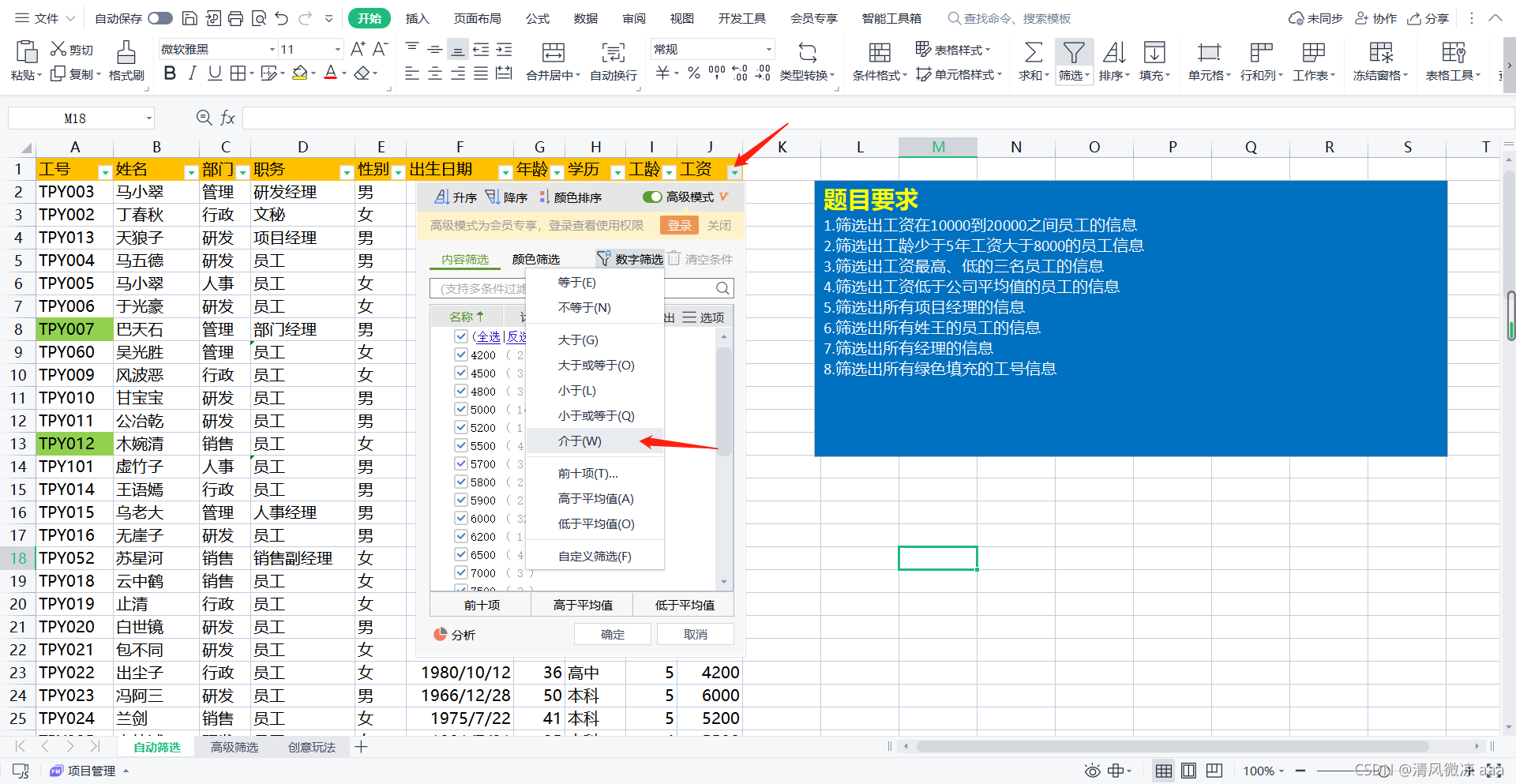Uncheck the Select All checkbox in filter list
1516x784 pixels.
[x=461, y=336]
